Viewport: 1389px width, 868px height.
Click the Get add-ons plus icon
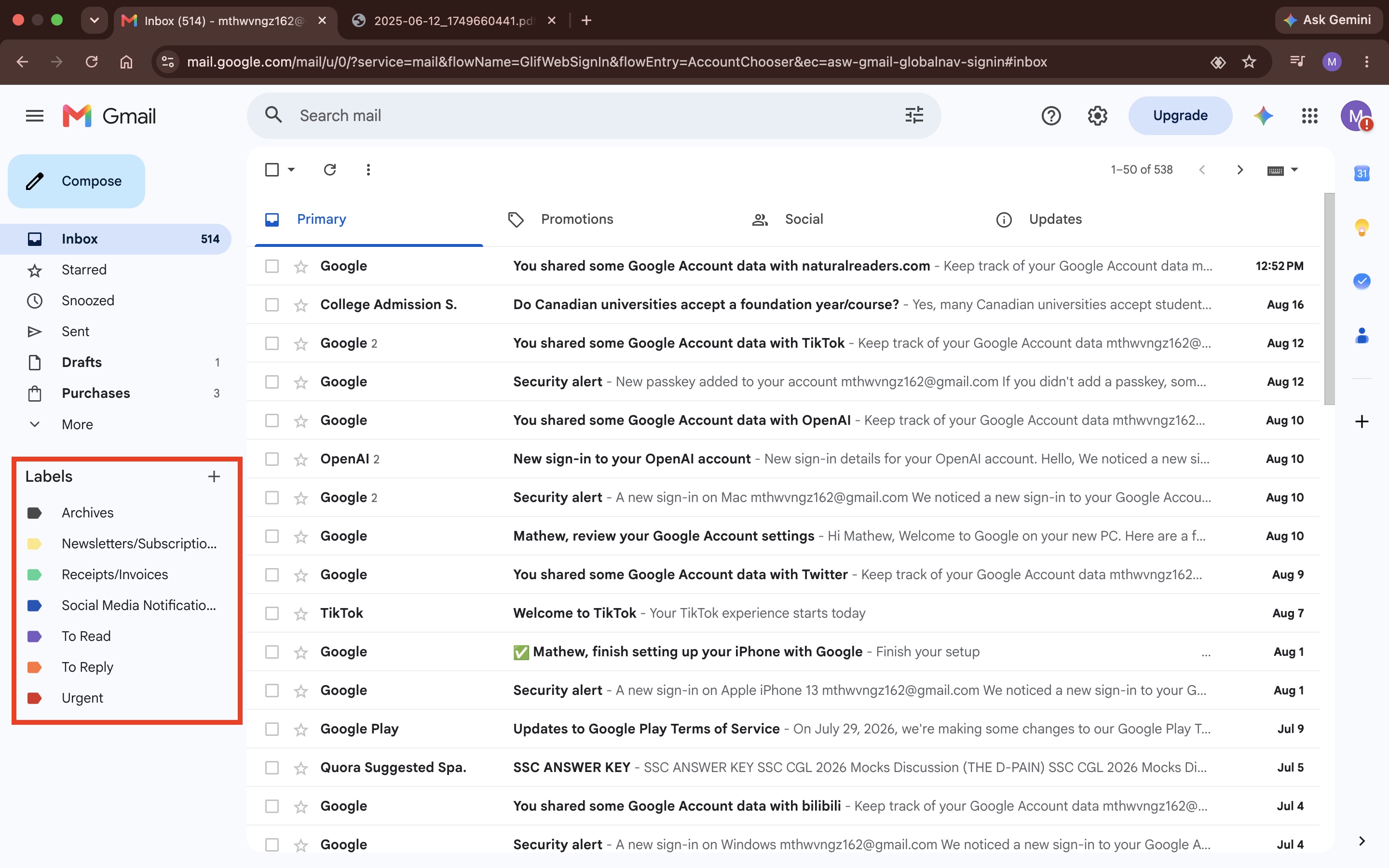pyautogui.click(x=1362, y=421)
